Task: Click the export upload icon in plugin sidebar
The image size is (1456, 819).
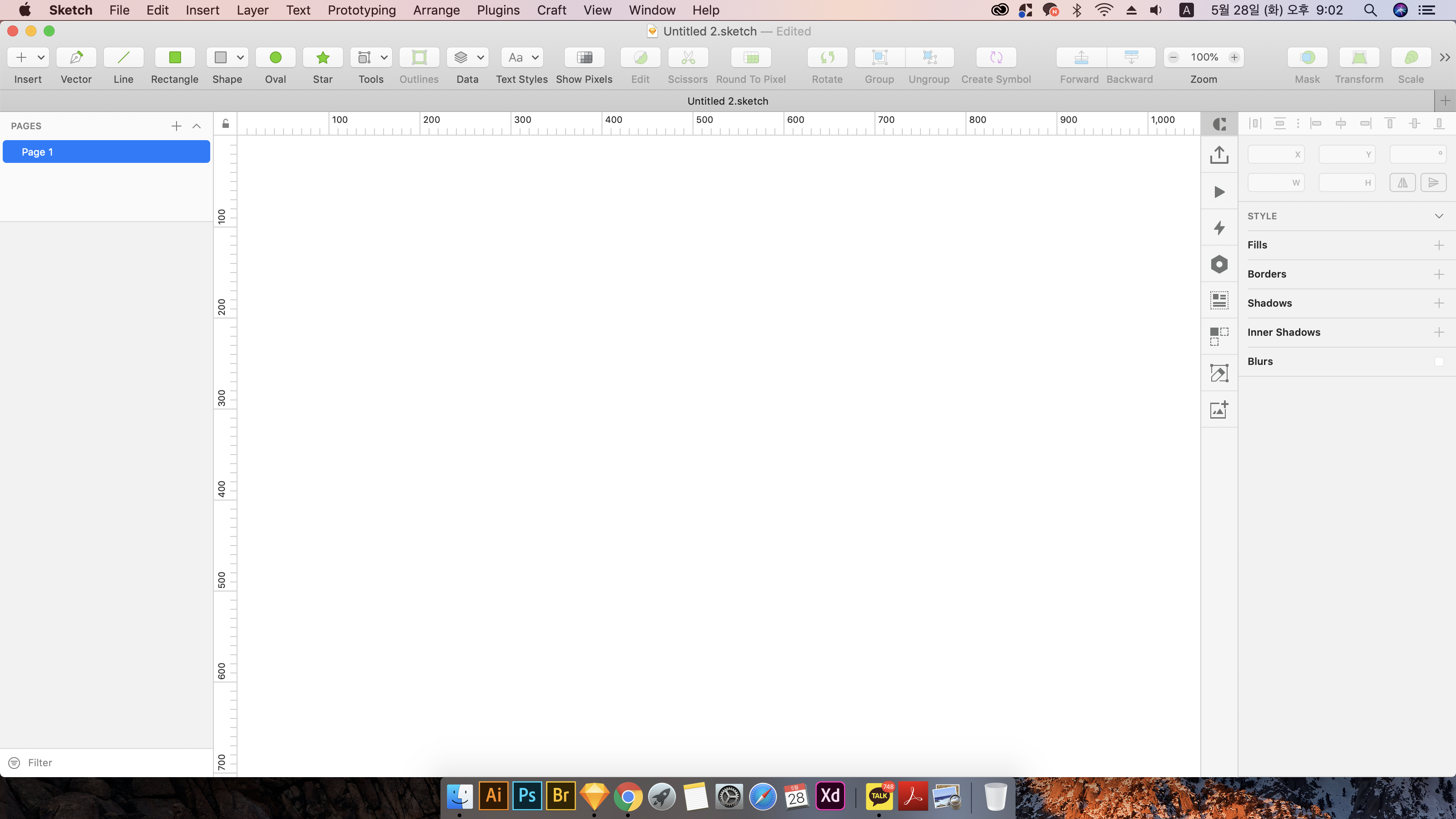Action: pos(1219,155)
